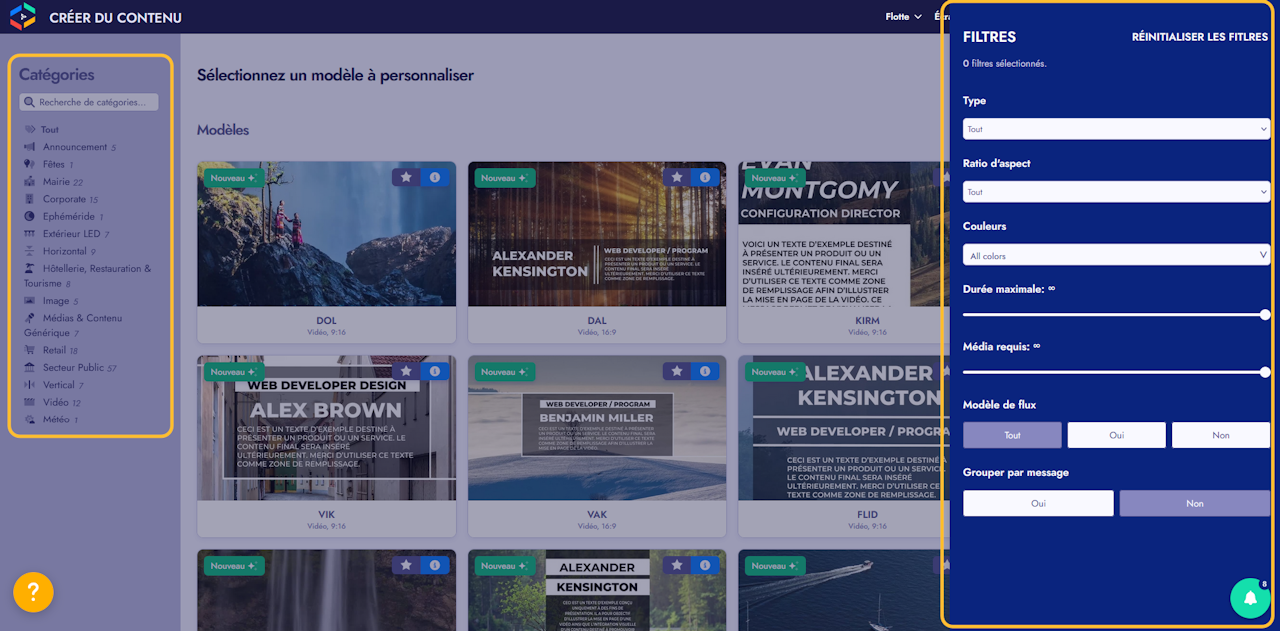Click the Fêtes category balloon icon

29,164
